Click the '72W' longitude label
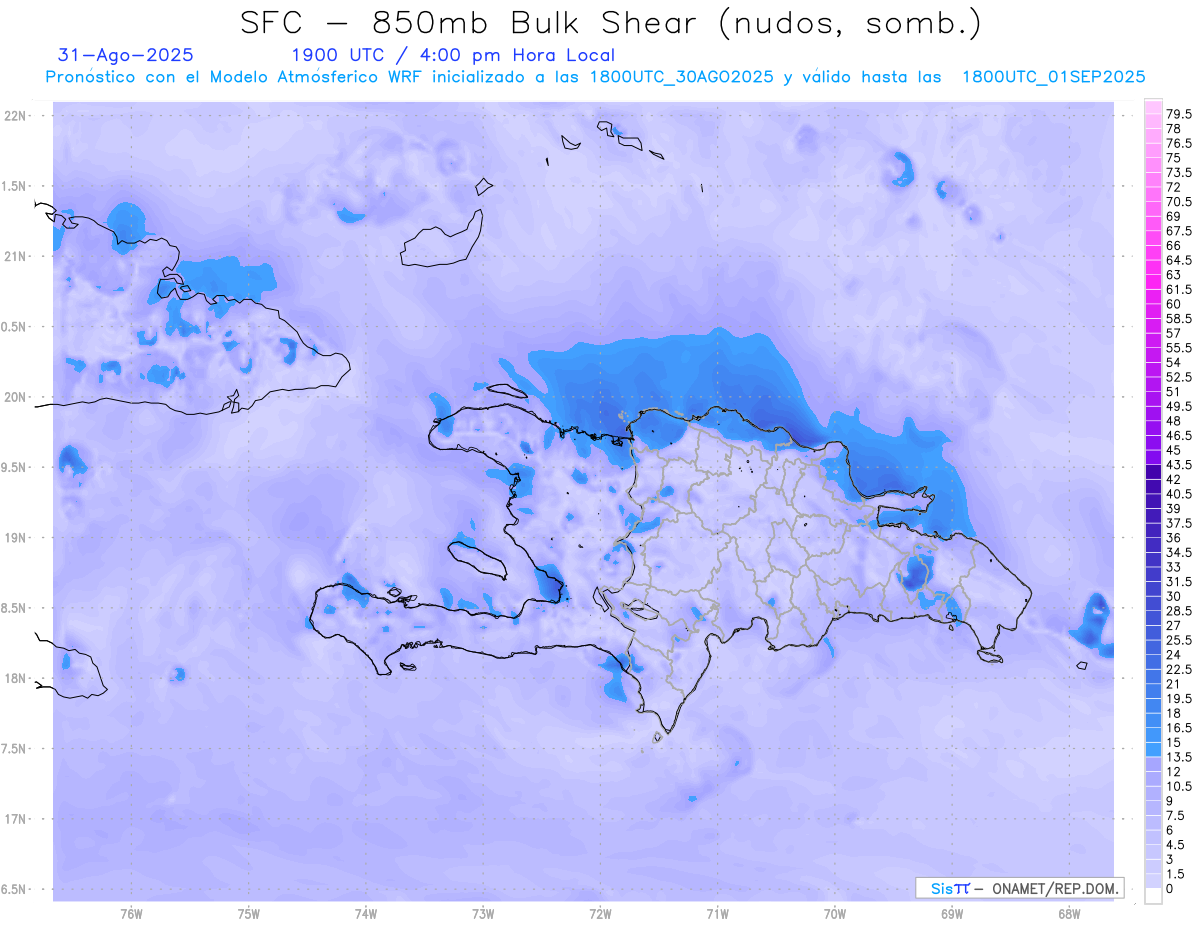Image resolution: width=1200 pixels, height=927 pixels. pyautogui.click(x=600, y=914)
